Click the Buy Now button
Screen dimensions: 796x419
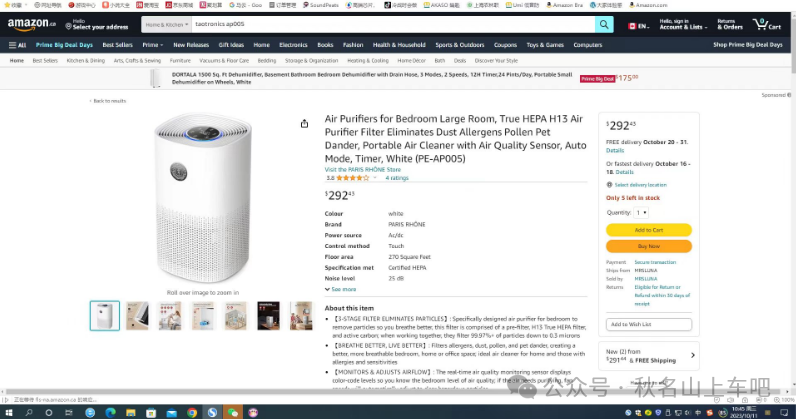click(649, 246)
